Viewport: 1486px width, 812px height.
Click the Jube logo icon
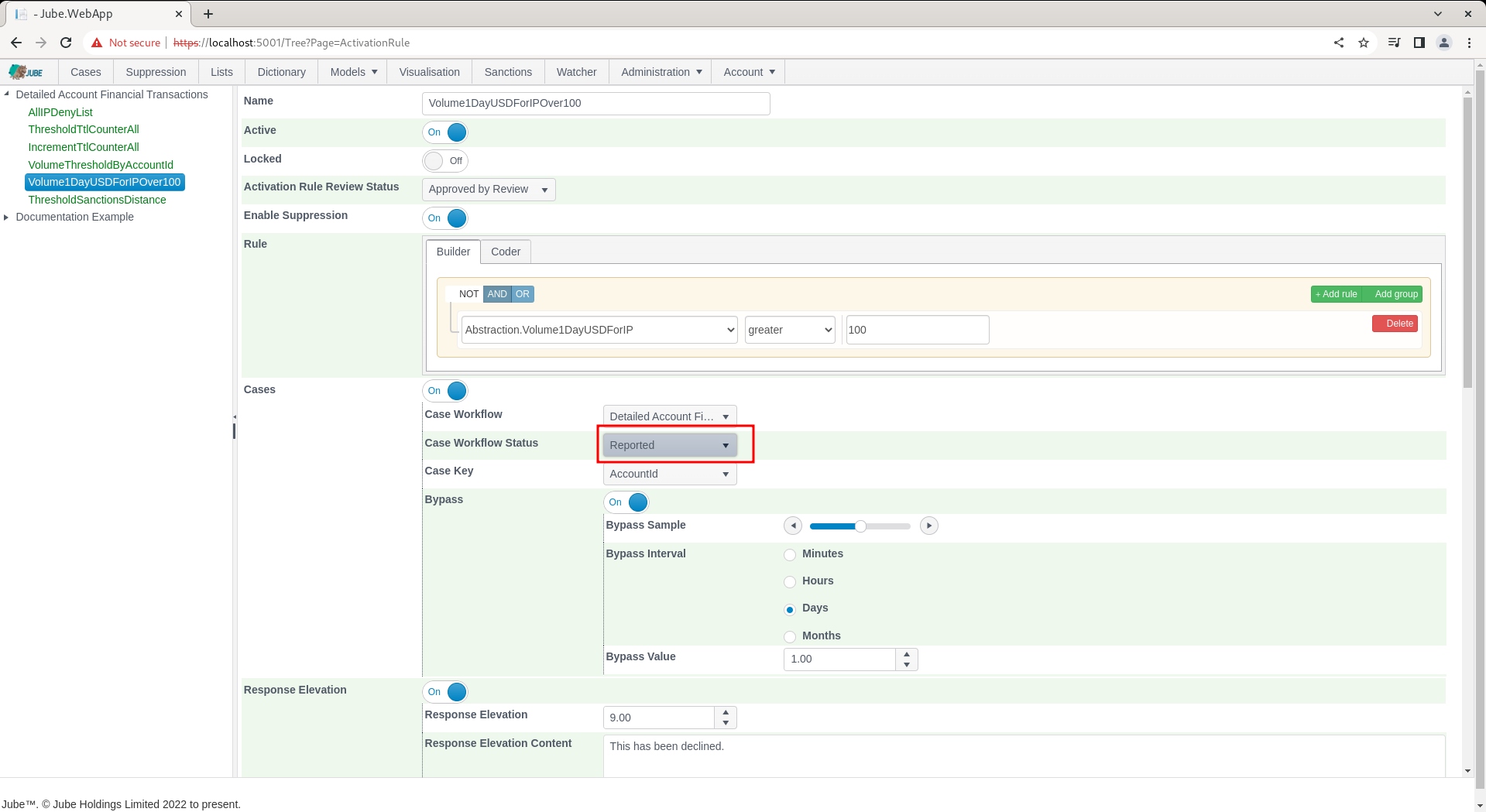[x=26, y=72]
